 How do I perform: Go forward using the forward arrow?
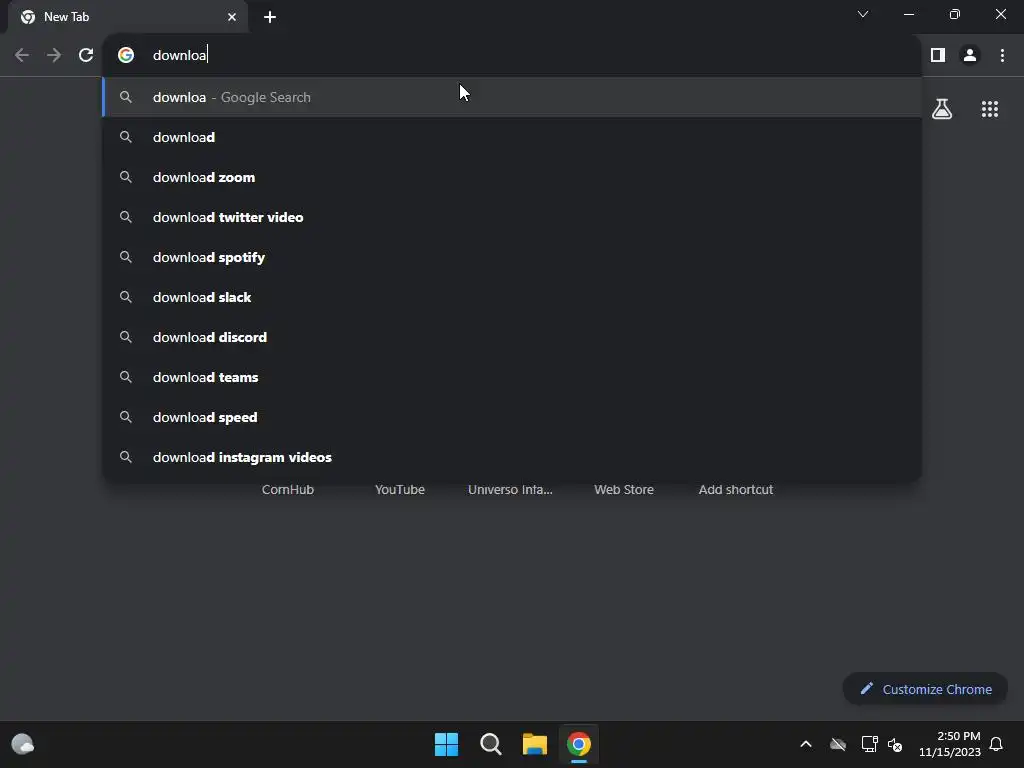click(x=54, y=55)
